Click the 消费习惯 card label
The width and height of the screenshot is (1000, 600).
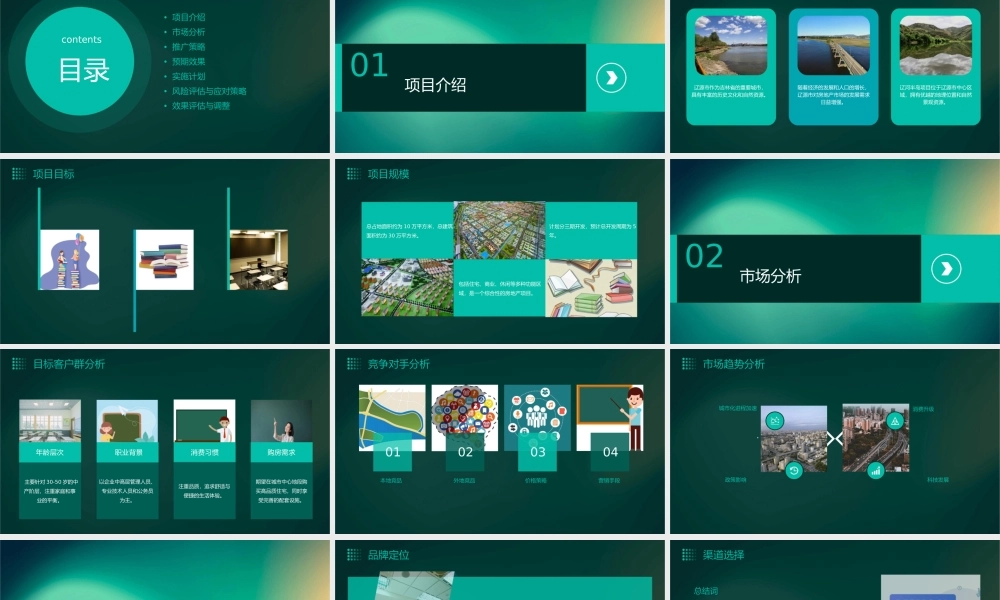204,452
